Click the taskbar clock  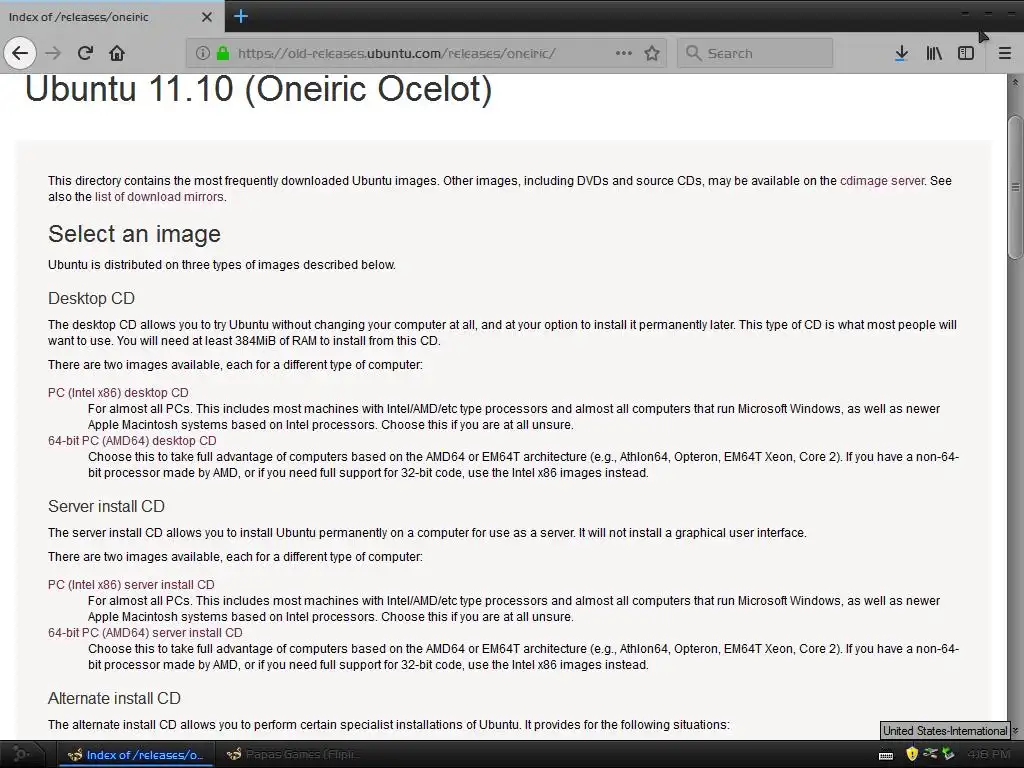pos(989,754)
